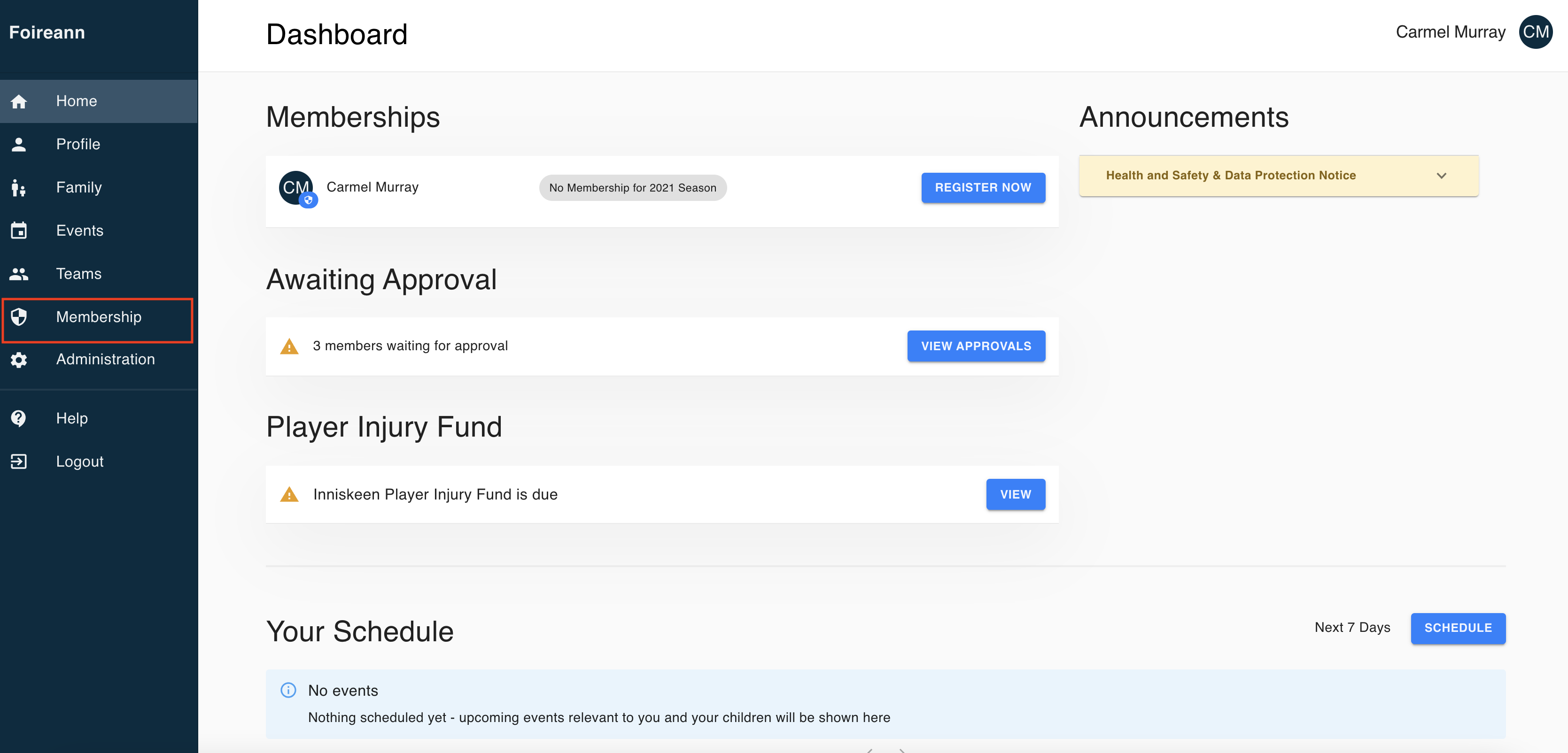Click the Administration gear icon
This screenshot has width=1568, height=753.
coord(19,360)
